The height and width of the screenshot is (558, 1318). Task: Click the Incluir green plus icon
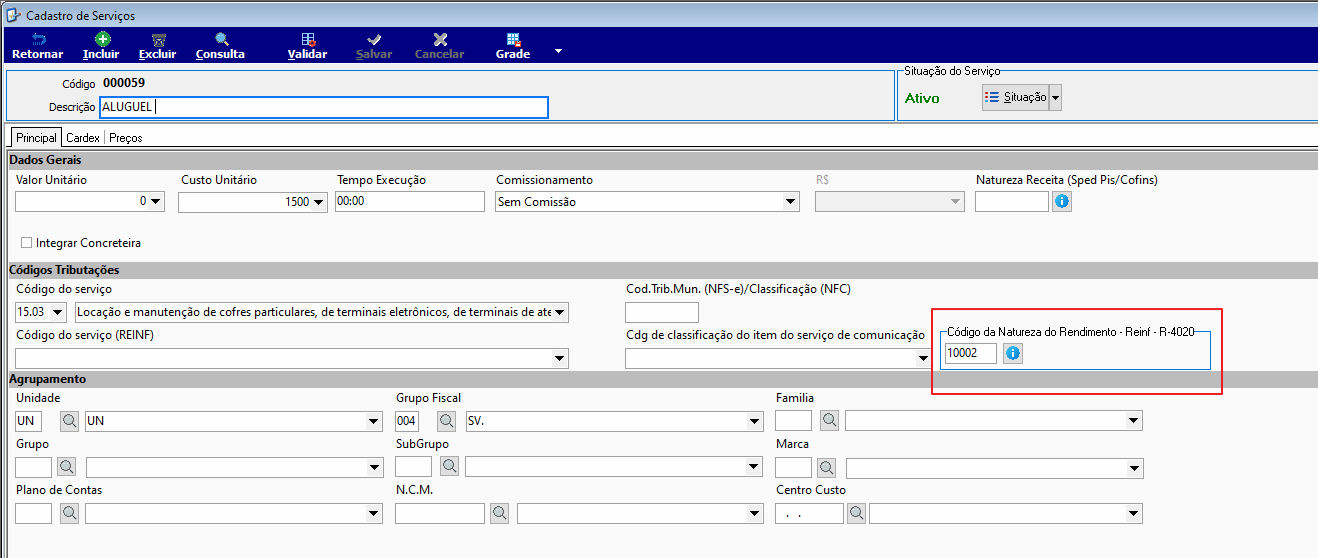click(102, 40)
